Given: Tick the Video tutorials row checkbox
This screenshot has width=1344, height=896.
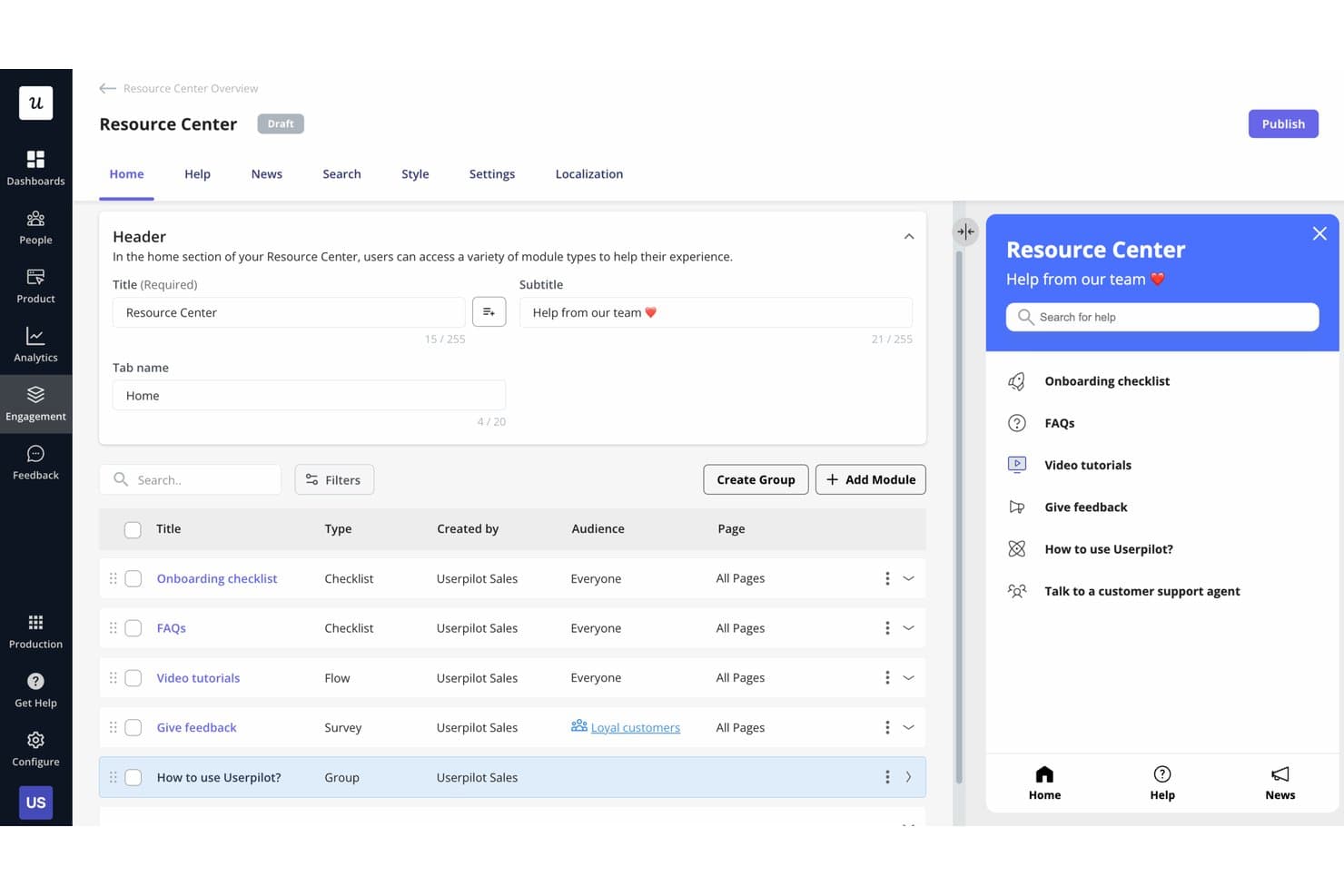Looking at the screenshot, I should tap(133, 678).
